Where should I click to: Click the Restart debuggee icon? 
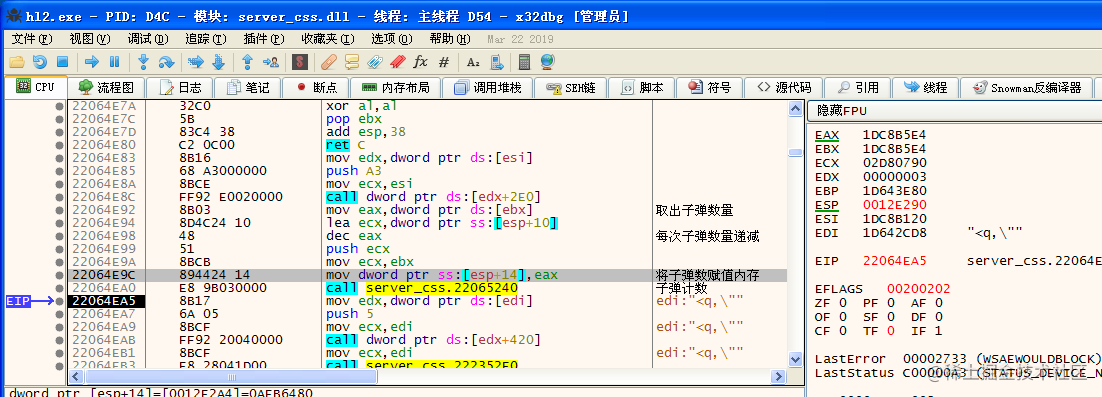(40, 62)
